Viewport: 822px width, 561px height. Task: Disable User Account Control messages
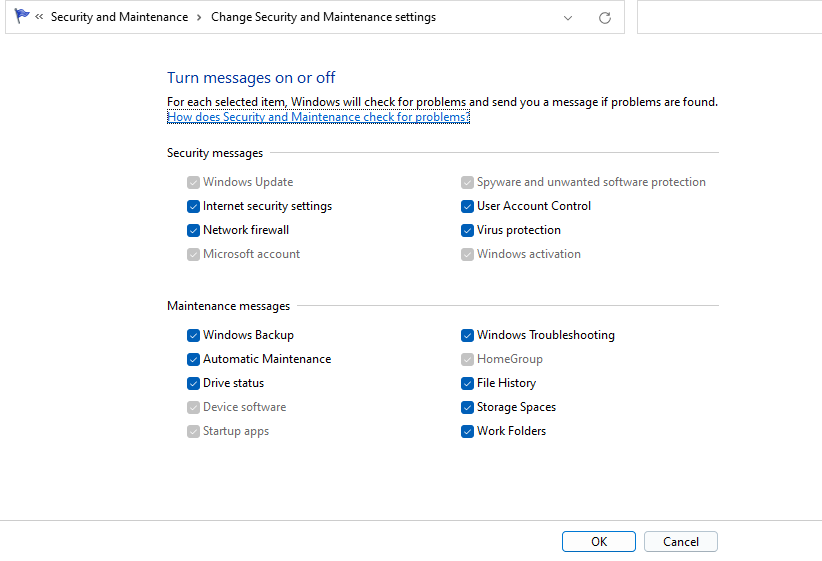467,206
